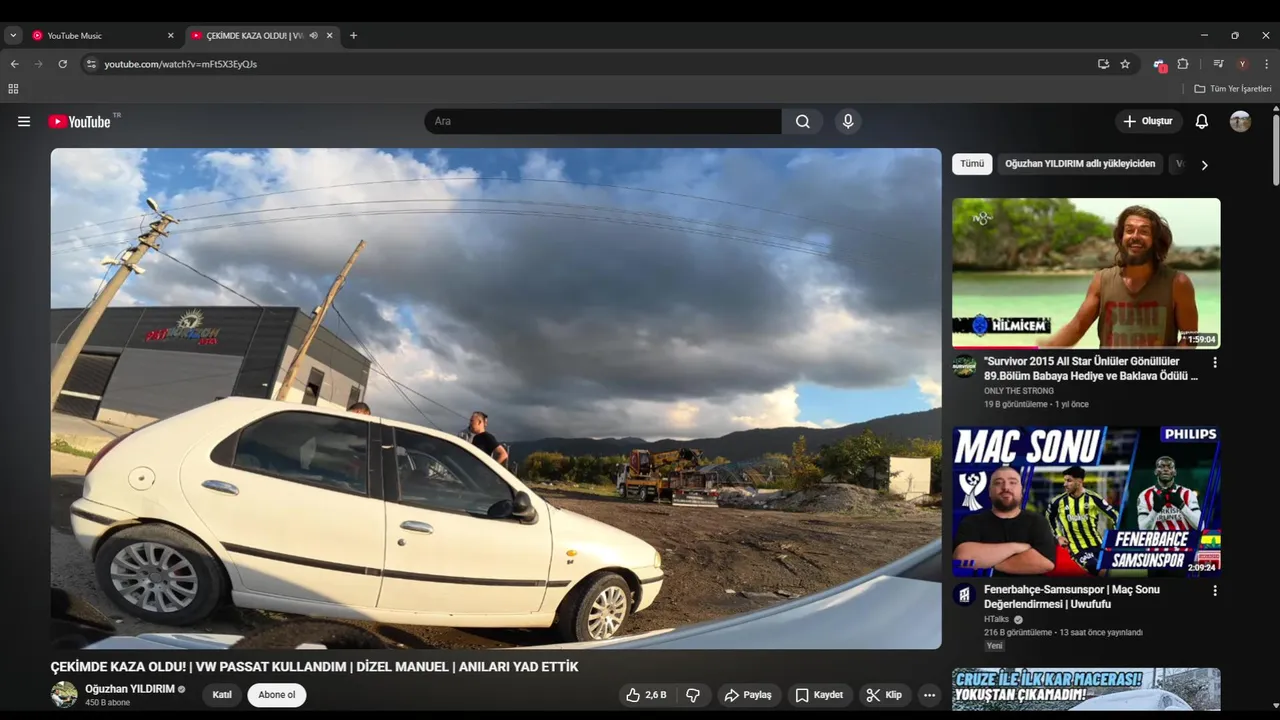Save the video with Kaydet
1280x720 pixels.
[x=819, y=695]
